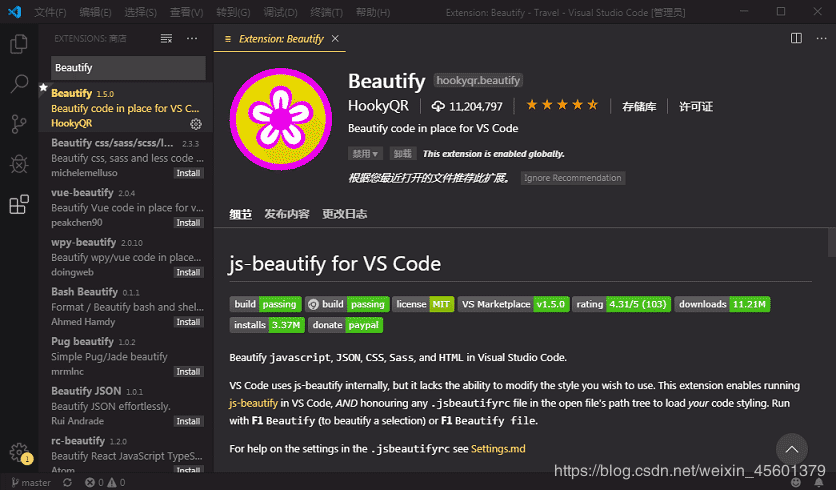Open the Search view icon

18,84
